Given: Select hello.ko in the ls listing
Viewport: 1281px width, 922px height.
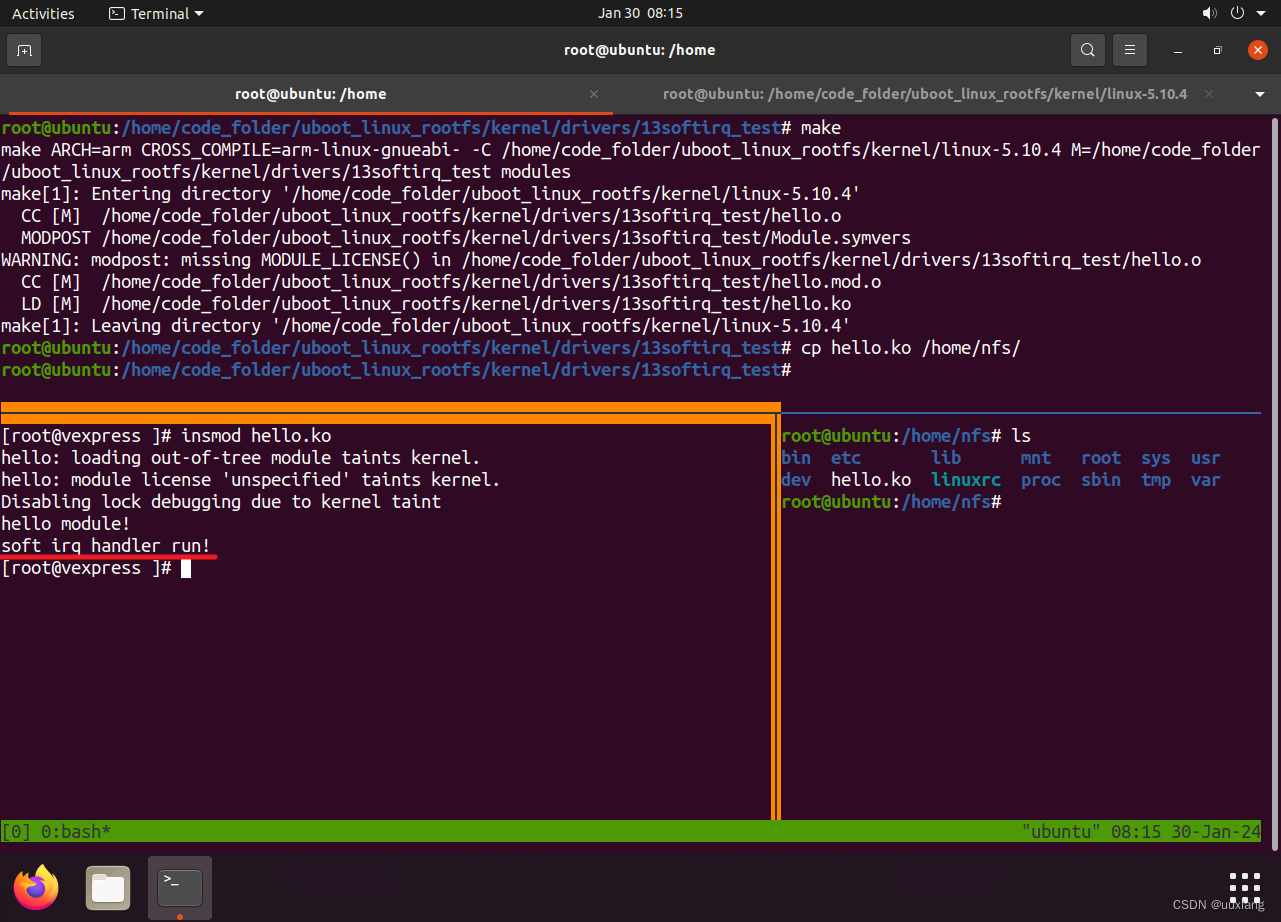Looking at the screenshot, I should click(x=871, y=479).
